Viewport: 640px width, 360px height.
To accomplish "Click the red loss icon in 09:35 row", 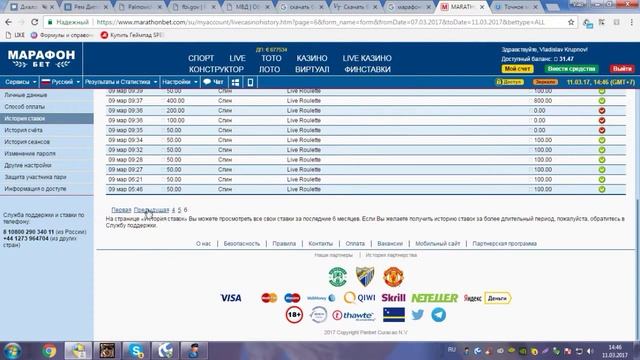I will click(x=602, y=130).
